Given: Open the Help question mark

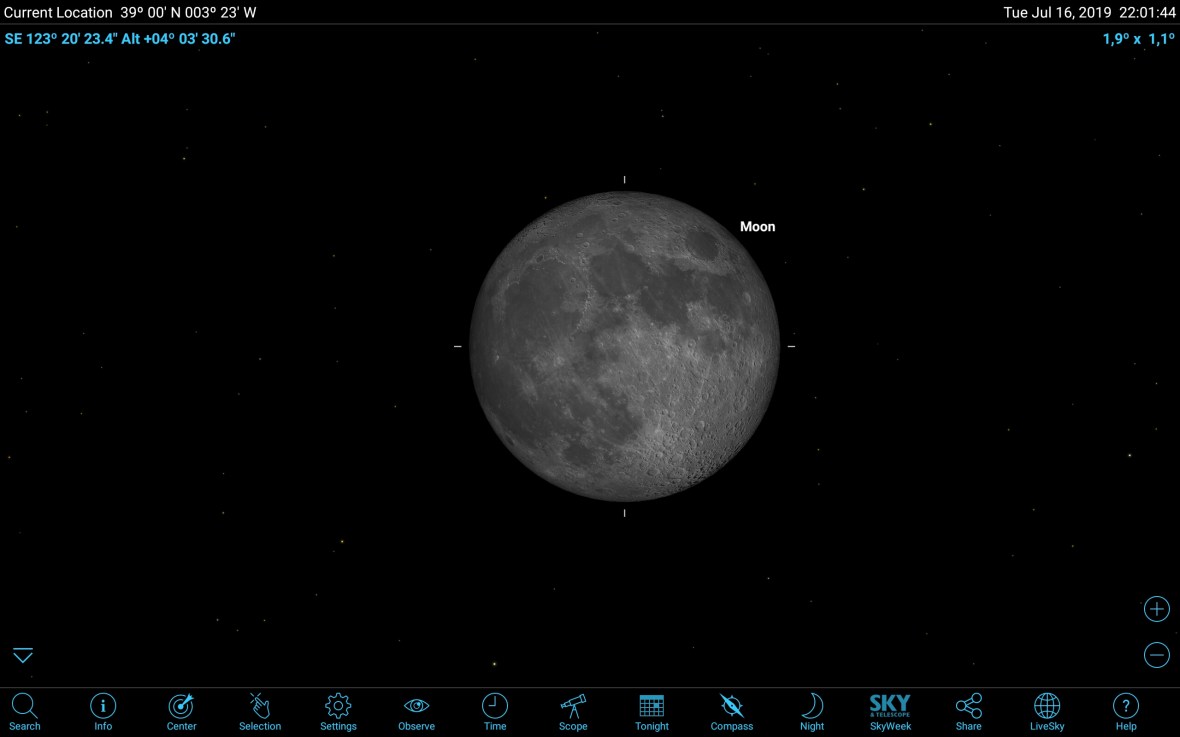Looking at the screenshot, I should point(1126,711).
